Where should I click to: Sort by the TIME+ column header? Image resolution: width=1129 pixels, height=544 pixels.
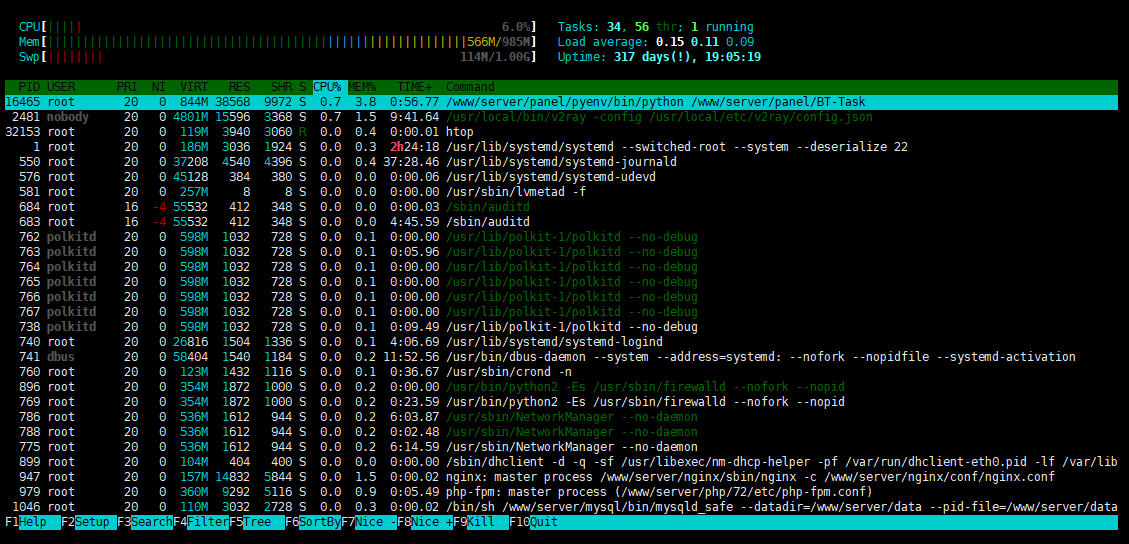(x=414, y=87)
